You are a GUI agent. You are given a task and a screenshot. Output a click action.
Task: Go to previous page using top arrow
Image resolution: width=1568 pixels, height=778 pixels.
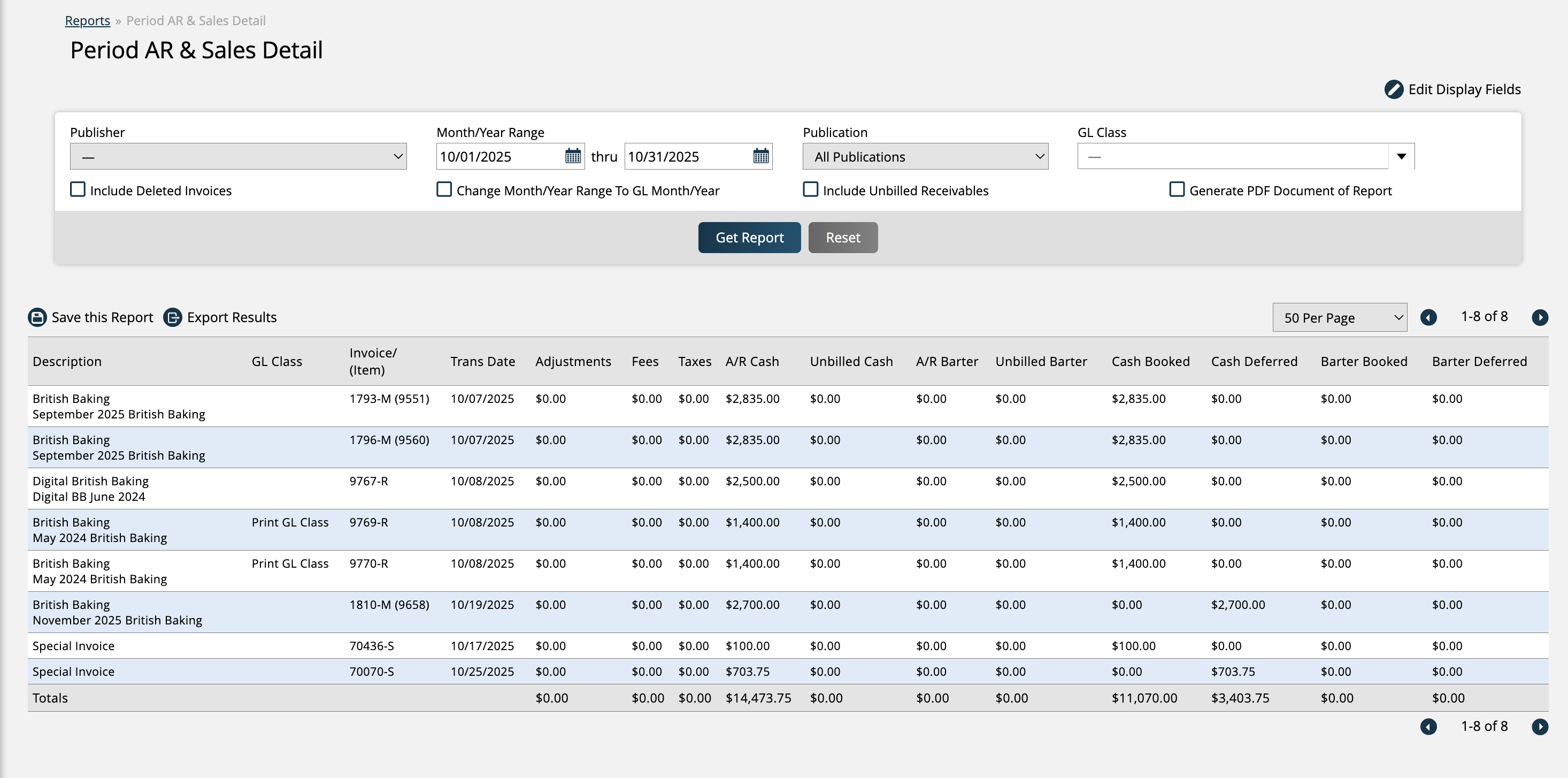tap(1428, 317)
